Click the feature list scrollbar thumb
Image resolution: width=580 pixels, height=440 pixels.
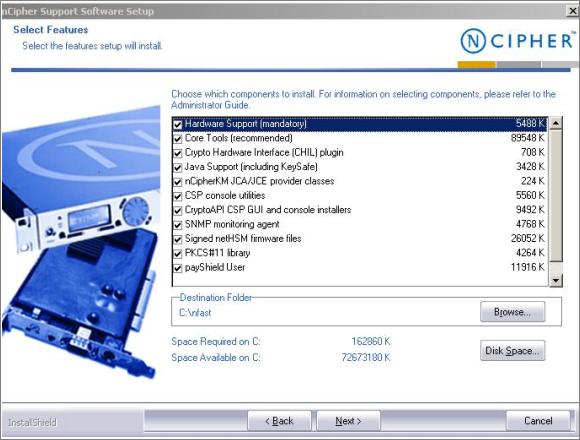click(556, 195)
